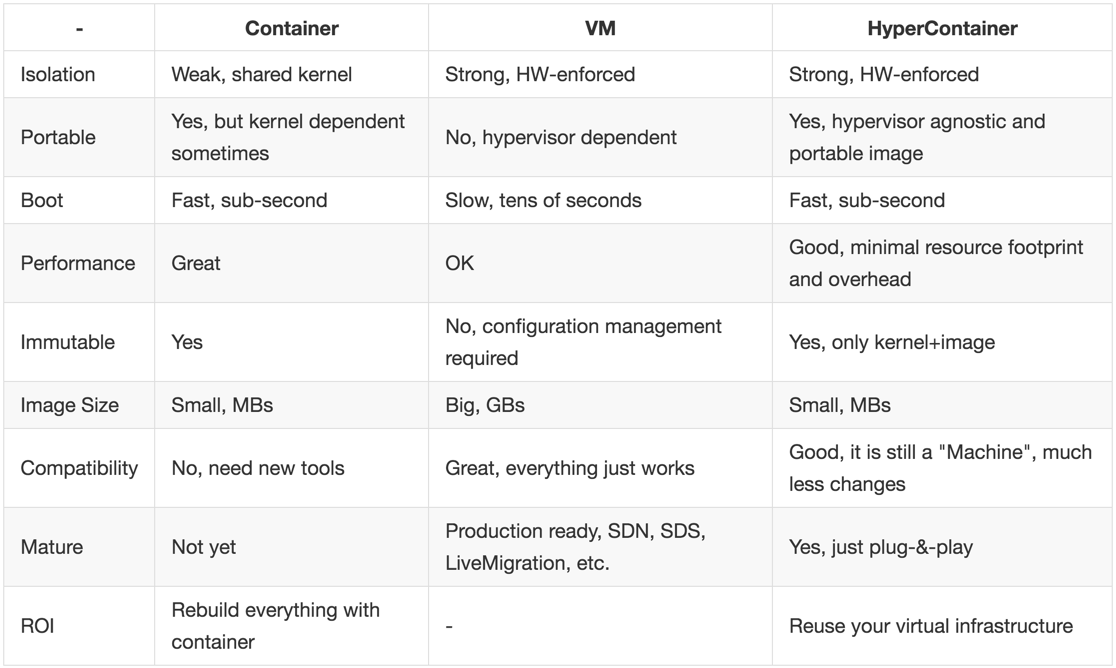
Task: Click the 'Slow, tens of seconds' cell
Action: tap(543, 201)
